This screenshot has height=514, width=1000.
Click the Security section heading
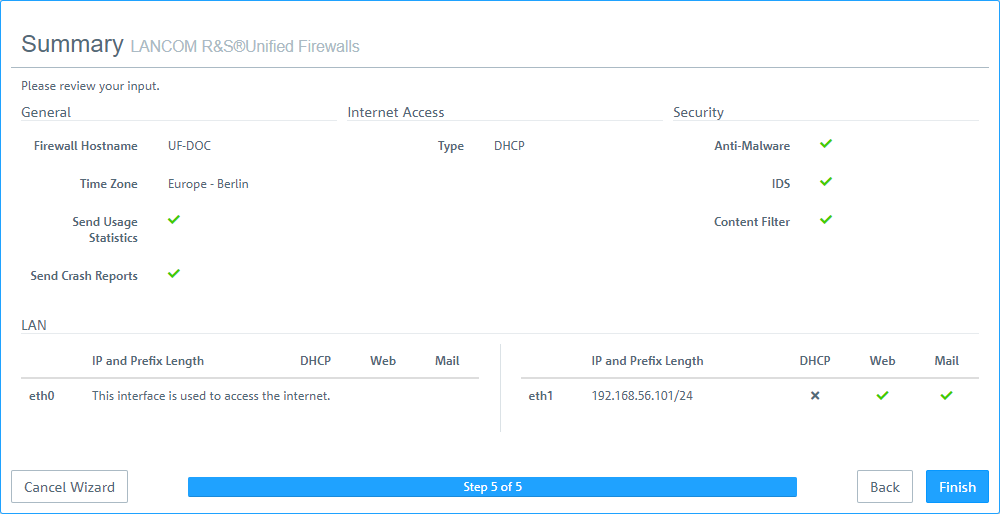tap(698, 112)
